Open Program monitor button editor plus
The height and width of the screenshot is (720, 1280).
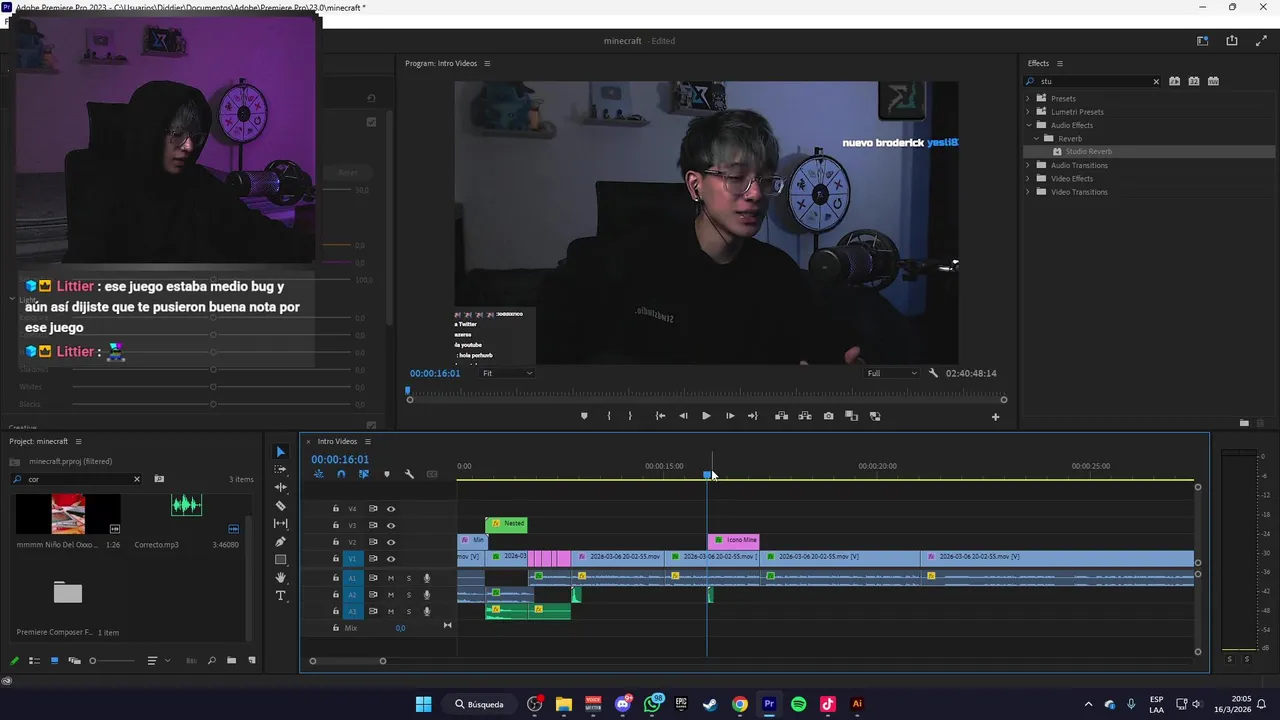[x=995, y=417]
